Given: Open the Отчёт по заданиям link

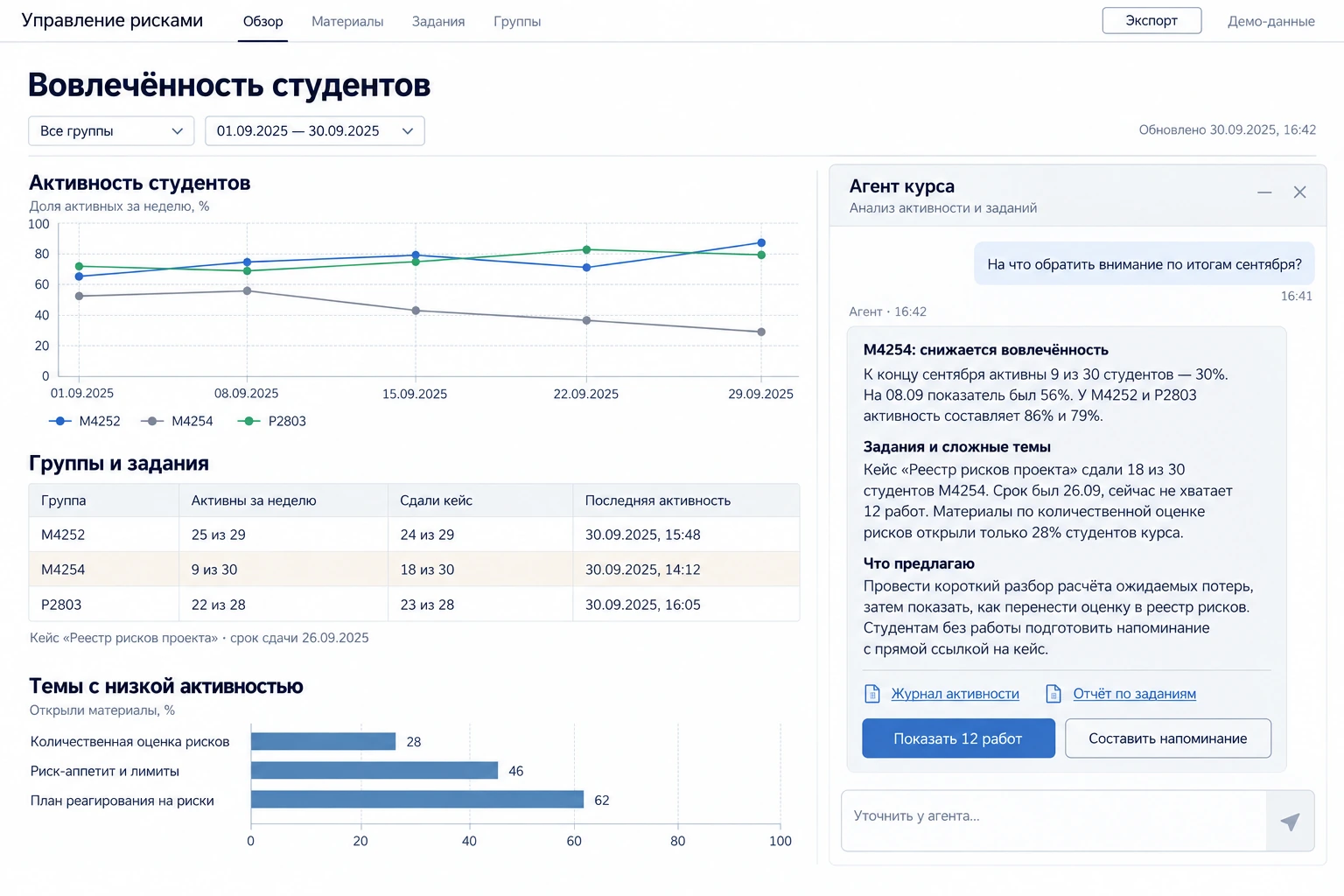Looking at the screenshot, I should coord(1135,694).
